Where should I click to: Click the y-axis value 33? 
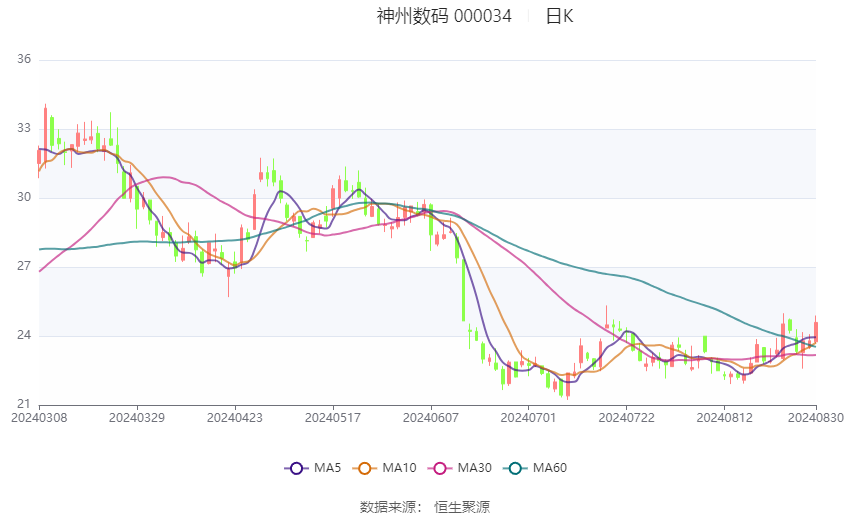(x=24, y=128)
